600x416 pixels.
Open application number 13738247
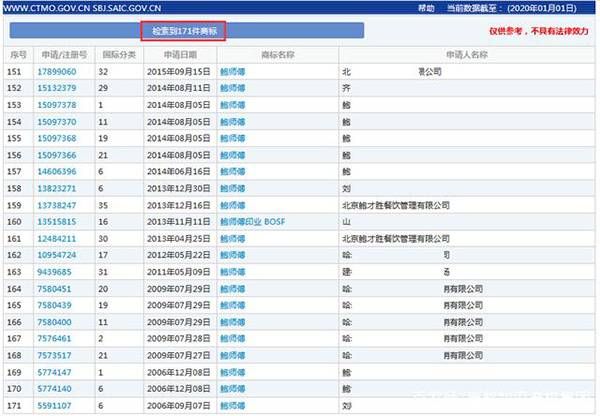(x=57, y=204)
